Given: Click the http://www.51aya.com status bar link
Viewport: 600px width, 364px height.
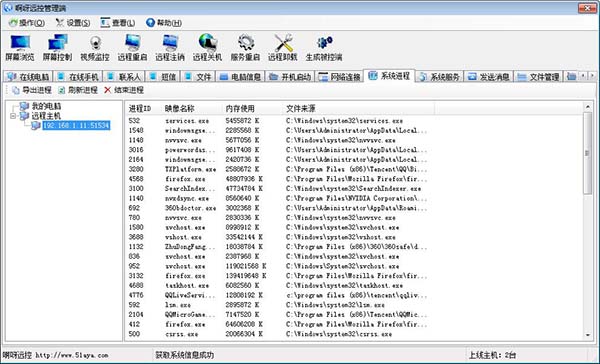Looking at the screenshot, I should pyautogui.click(x=72, y=355).
